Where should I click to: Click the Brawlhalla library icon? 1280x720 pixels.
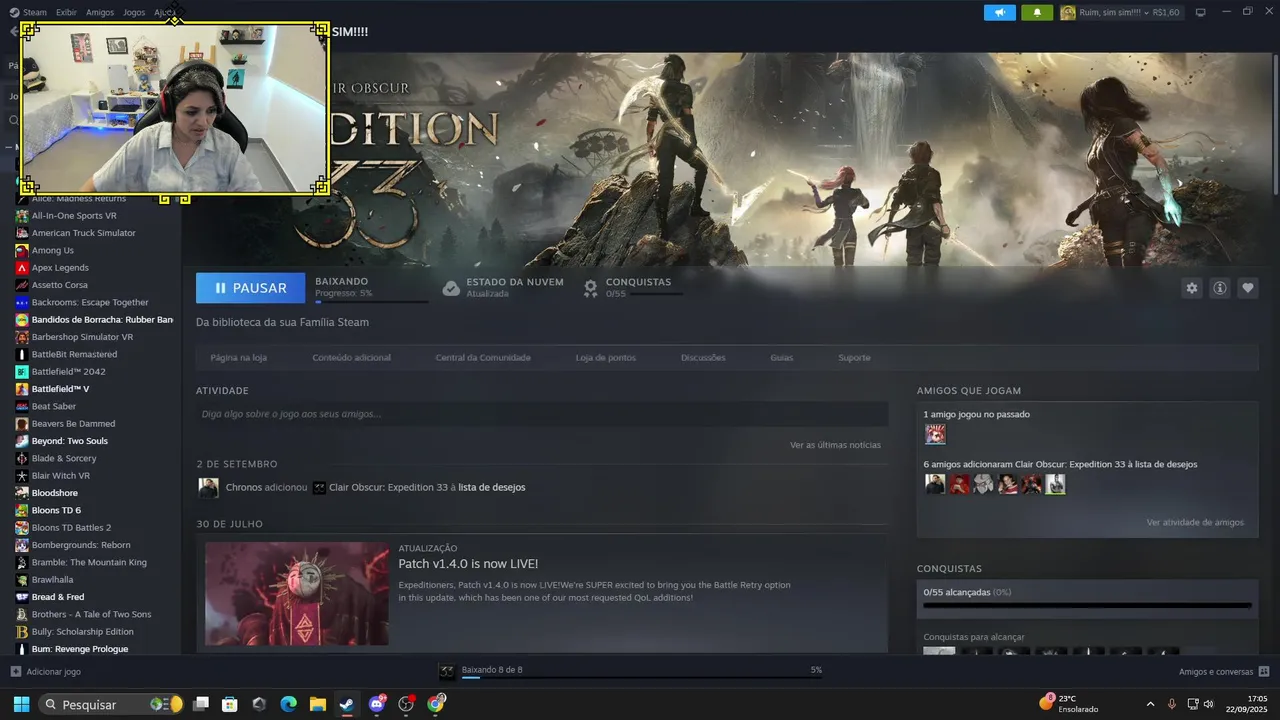(x=22, y=580)
